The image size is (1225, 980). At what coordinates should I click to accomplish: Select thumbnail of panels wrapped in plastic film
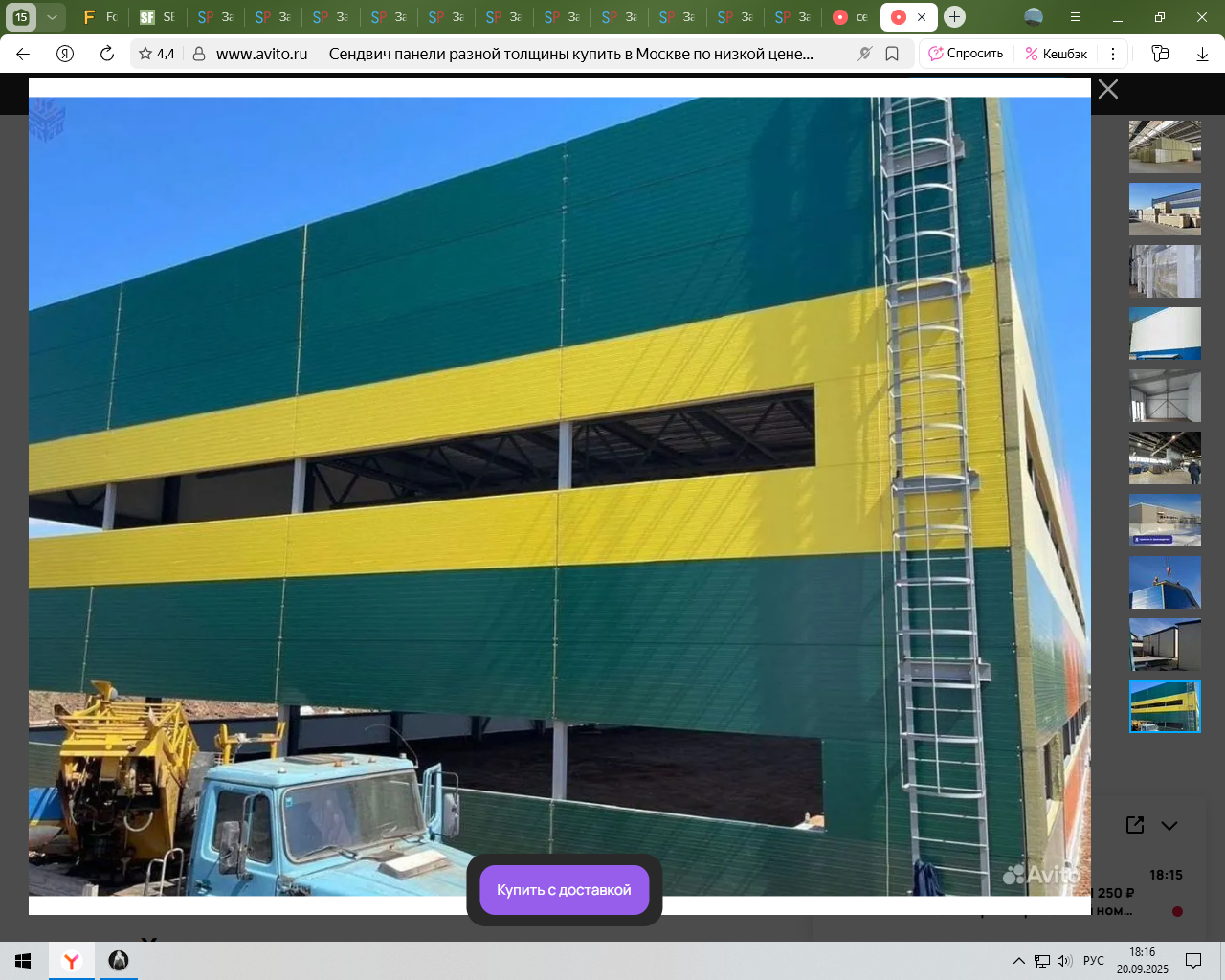pos(1165,271)
